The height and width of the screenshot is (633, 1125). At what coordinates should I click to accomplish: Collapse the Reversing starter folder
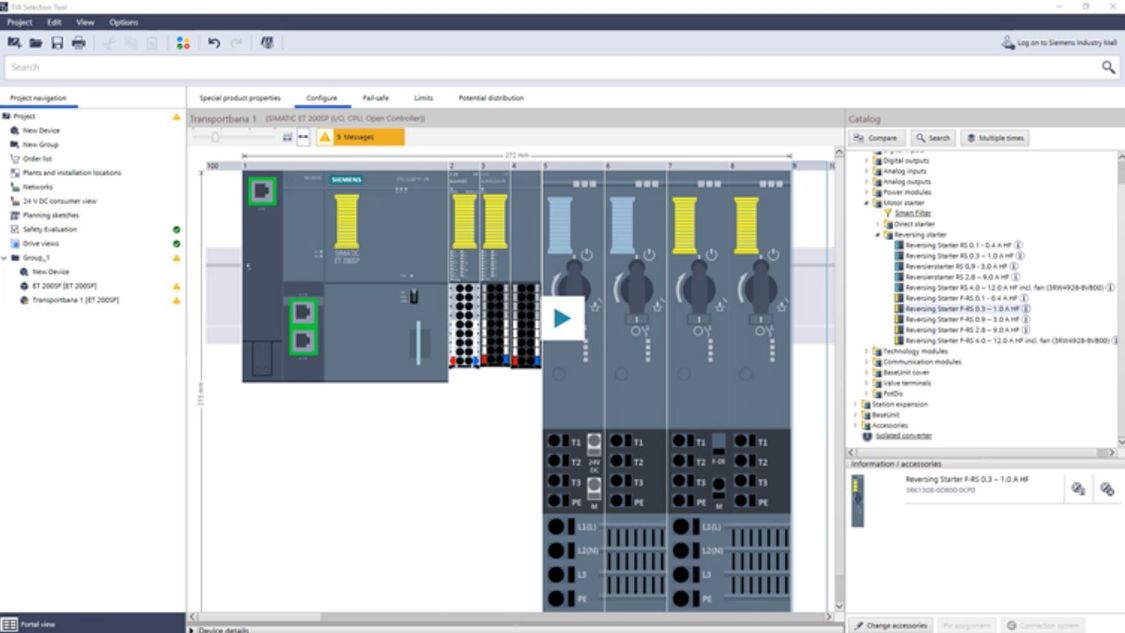[878, 235]
